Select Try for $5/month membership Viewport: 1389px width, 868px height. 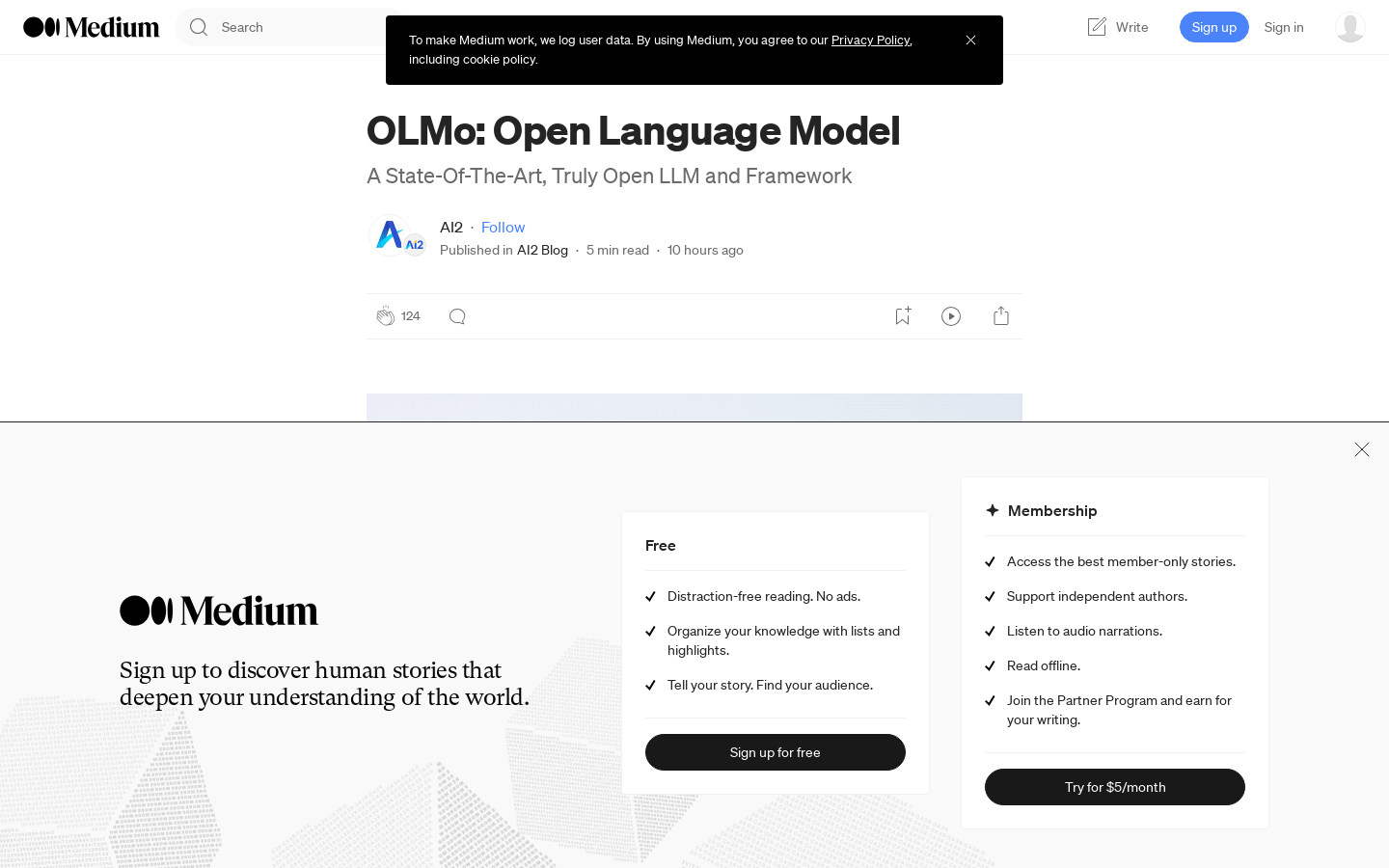pos(1115,787)
